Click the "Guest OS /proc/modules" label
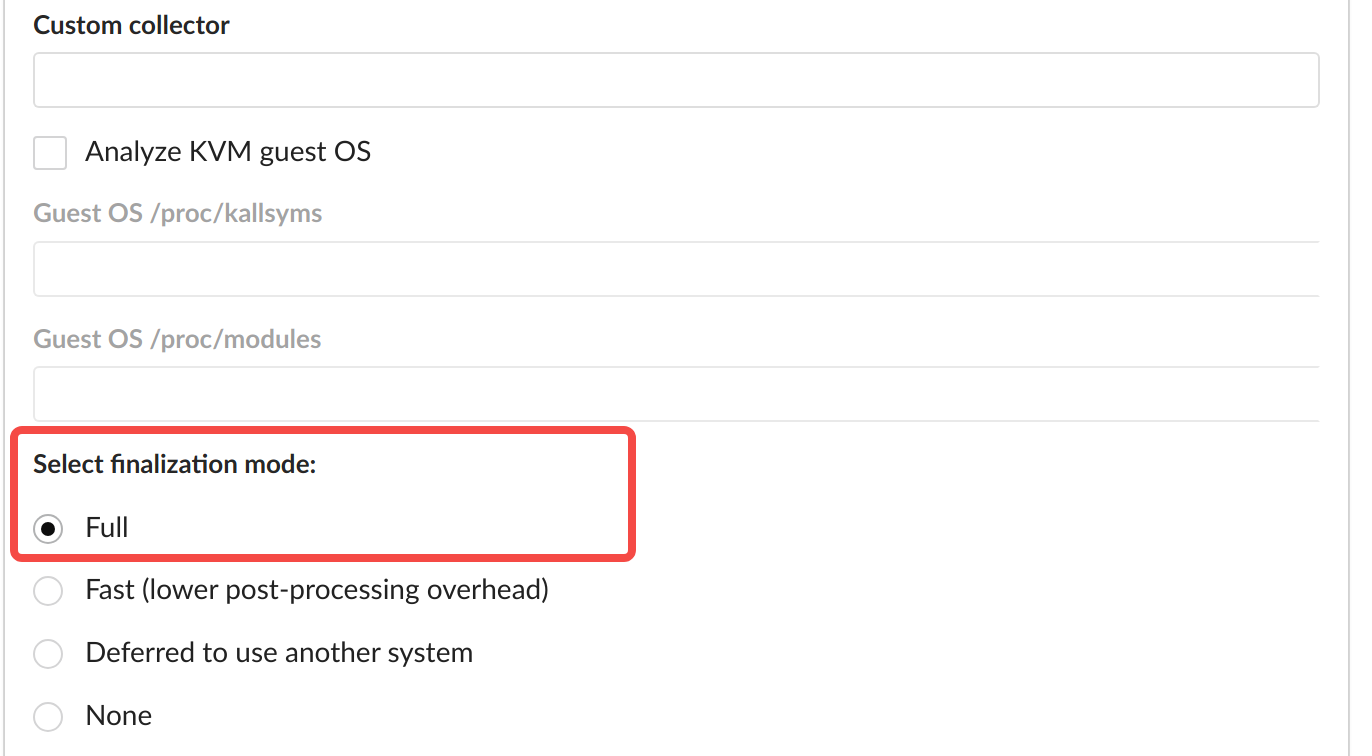This screenshot has width=1372, height=756. click(x=177, y=339)
